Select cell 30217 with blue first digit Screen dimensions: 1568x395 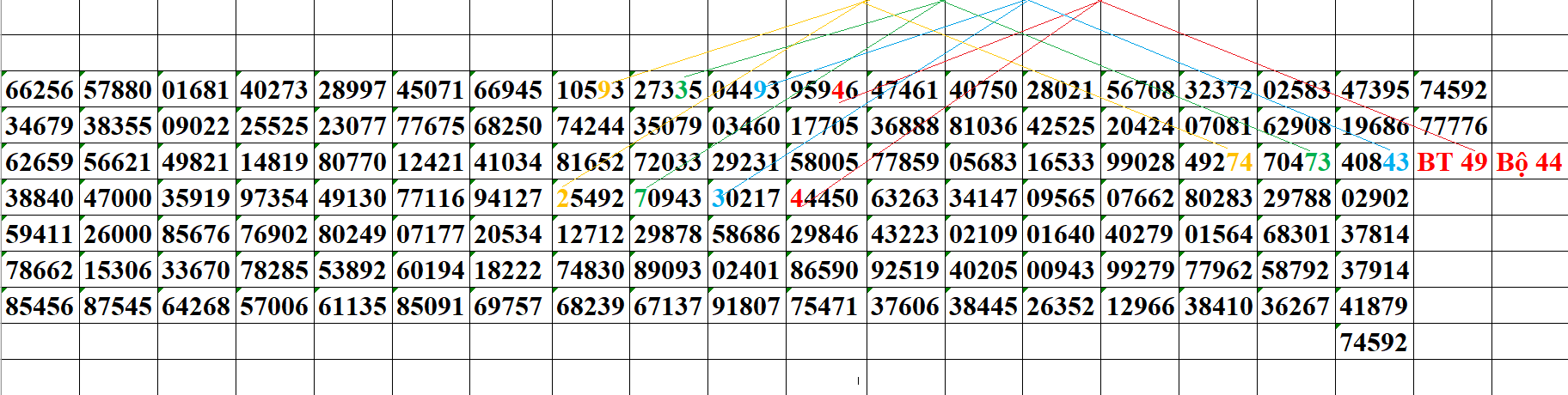coord(746,198)
